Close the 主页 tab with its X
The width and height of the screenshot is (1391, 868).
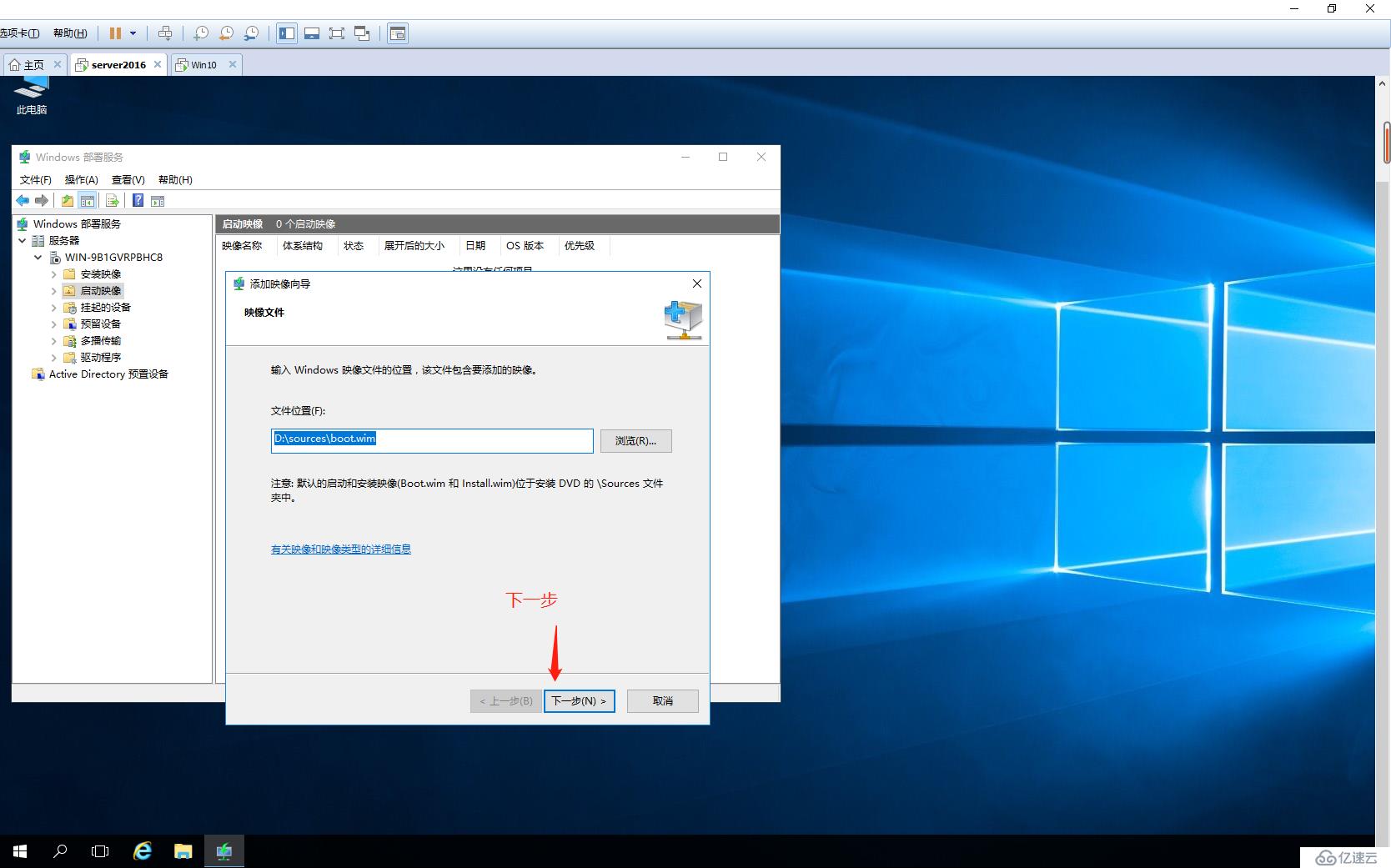[x=58, y=64]
